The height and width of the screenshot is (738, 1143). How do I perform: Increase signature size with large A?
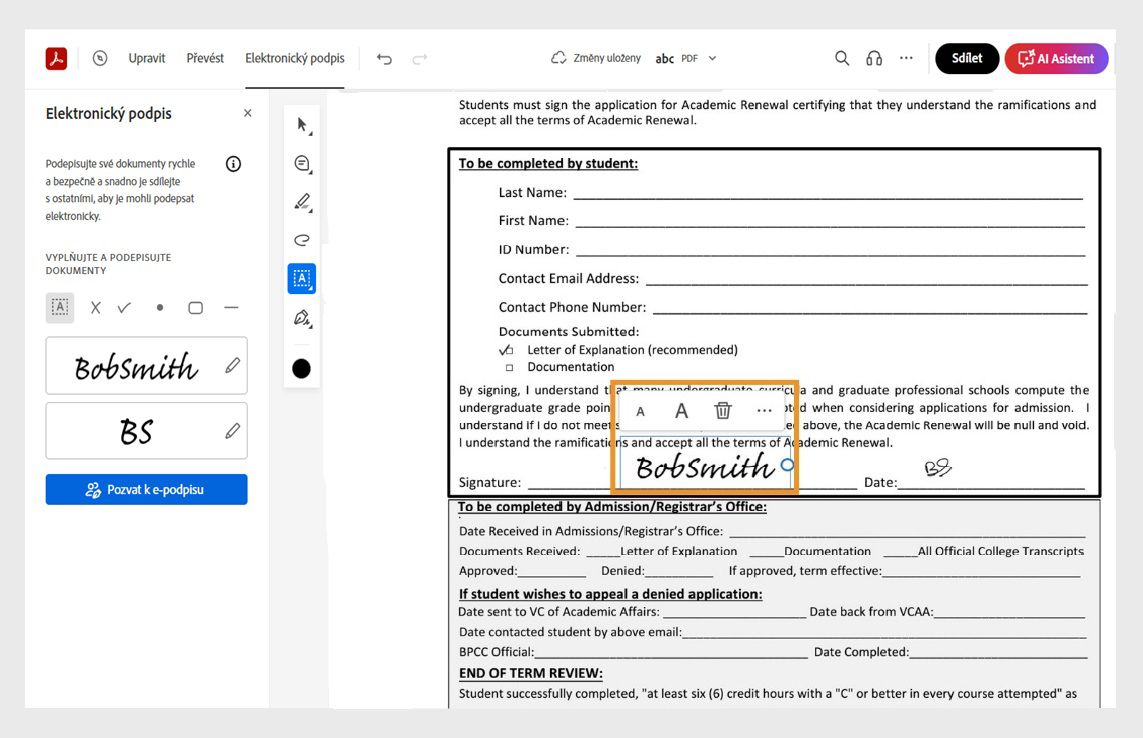(x=681, y=411)
